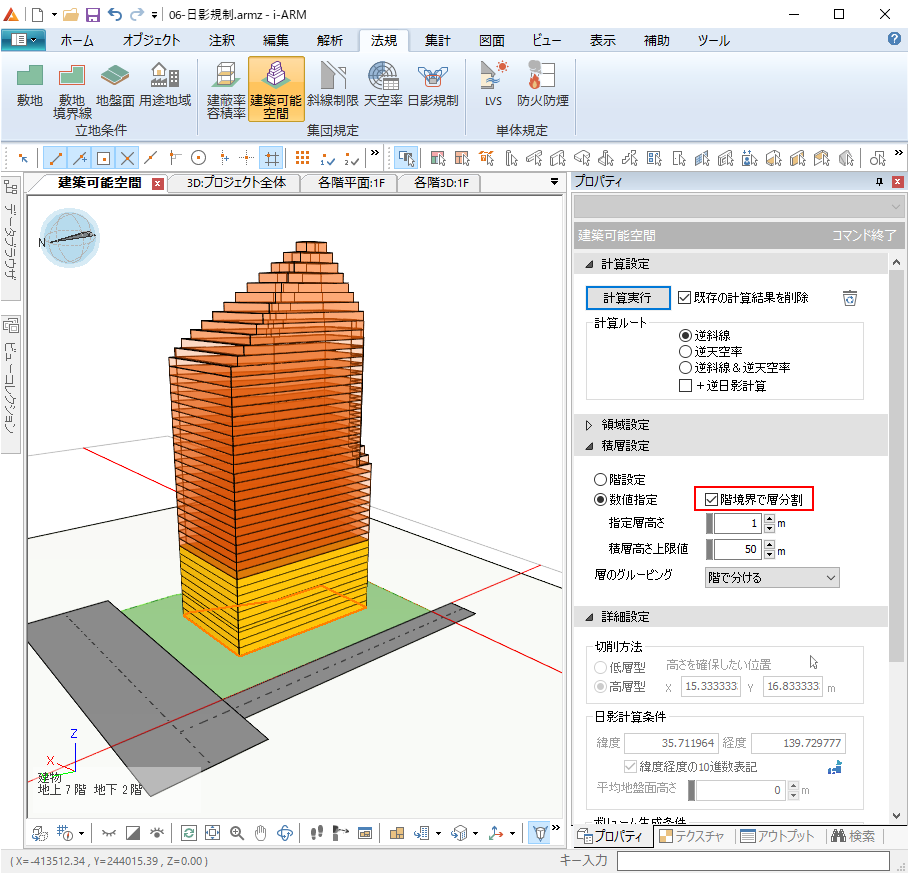Select the 建蔽率容積率 tool
The width and height of the screenshot is (909, 874).
click(x=226, y=88)
